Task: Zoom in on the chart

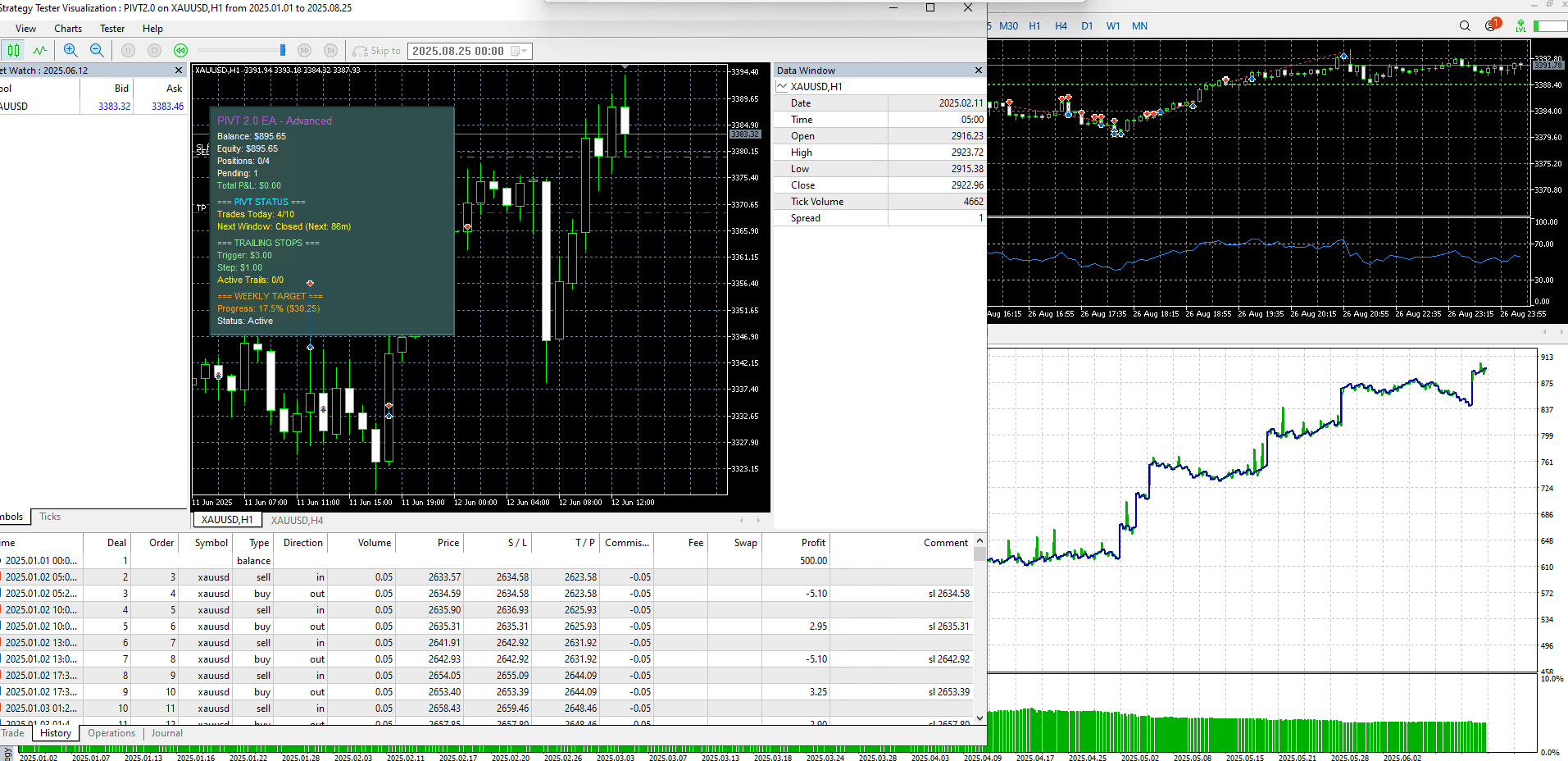Action: 70,50
